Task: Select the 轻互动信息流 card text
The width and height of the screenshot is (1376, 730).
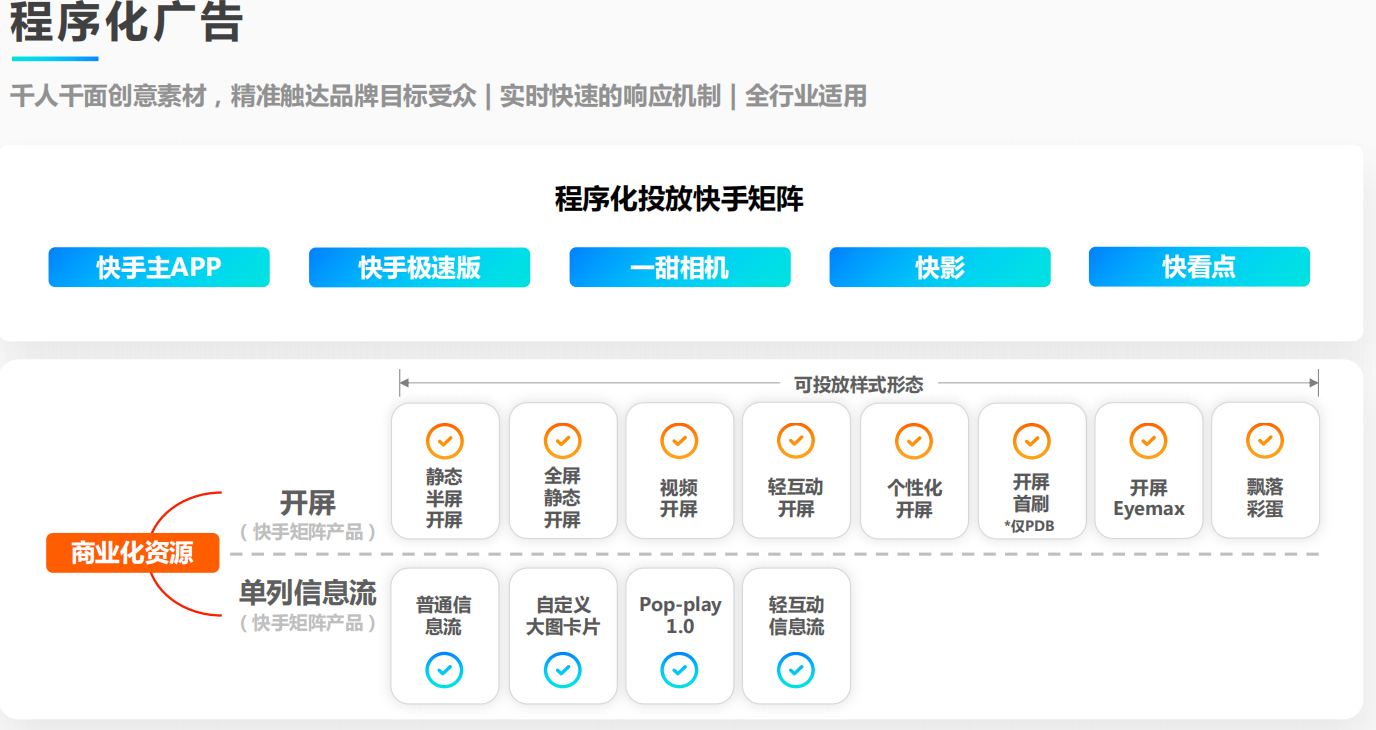Action: tap(796, 616)
